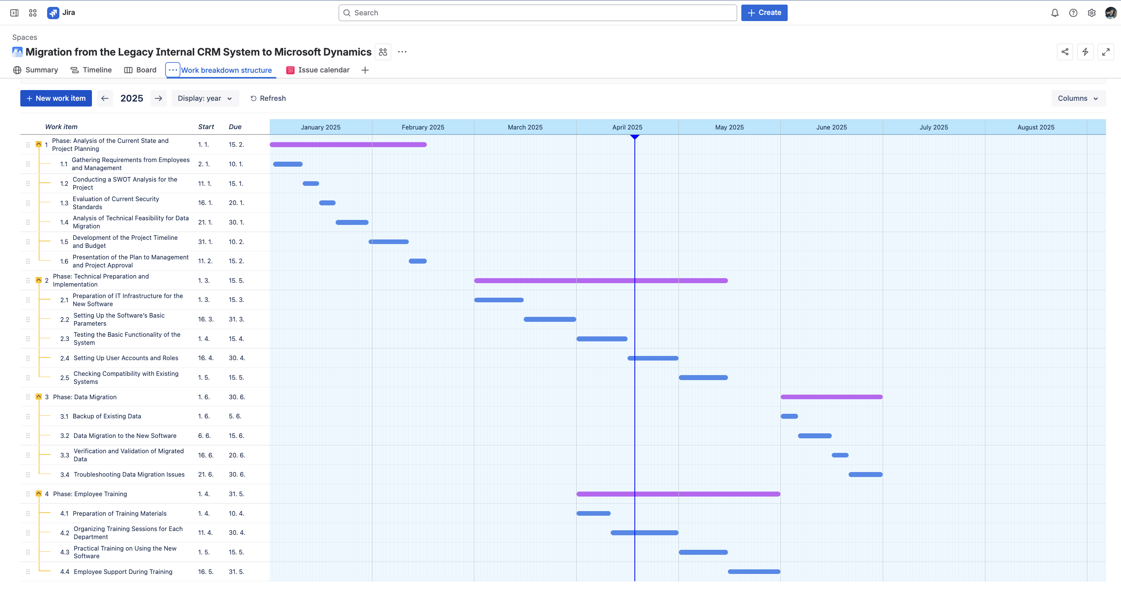Select the purple Phase: Employee Training bar
This screenshot has width=1121, height=600.
678,494
